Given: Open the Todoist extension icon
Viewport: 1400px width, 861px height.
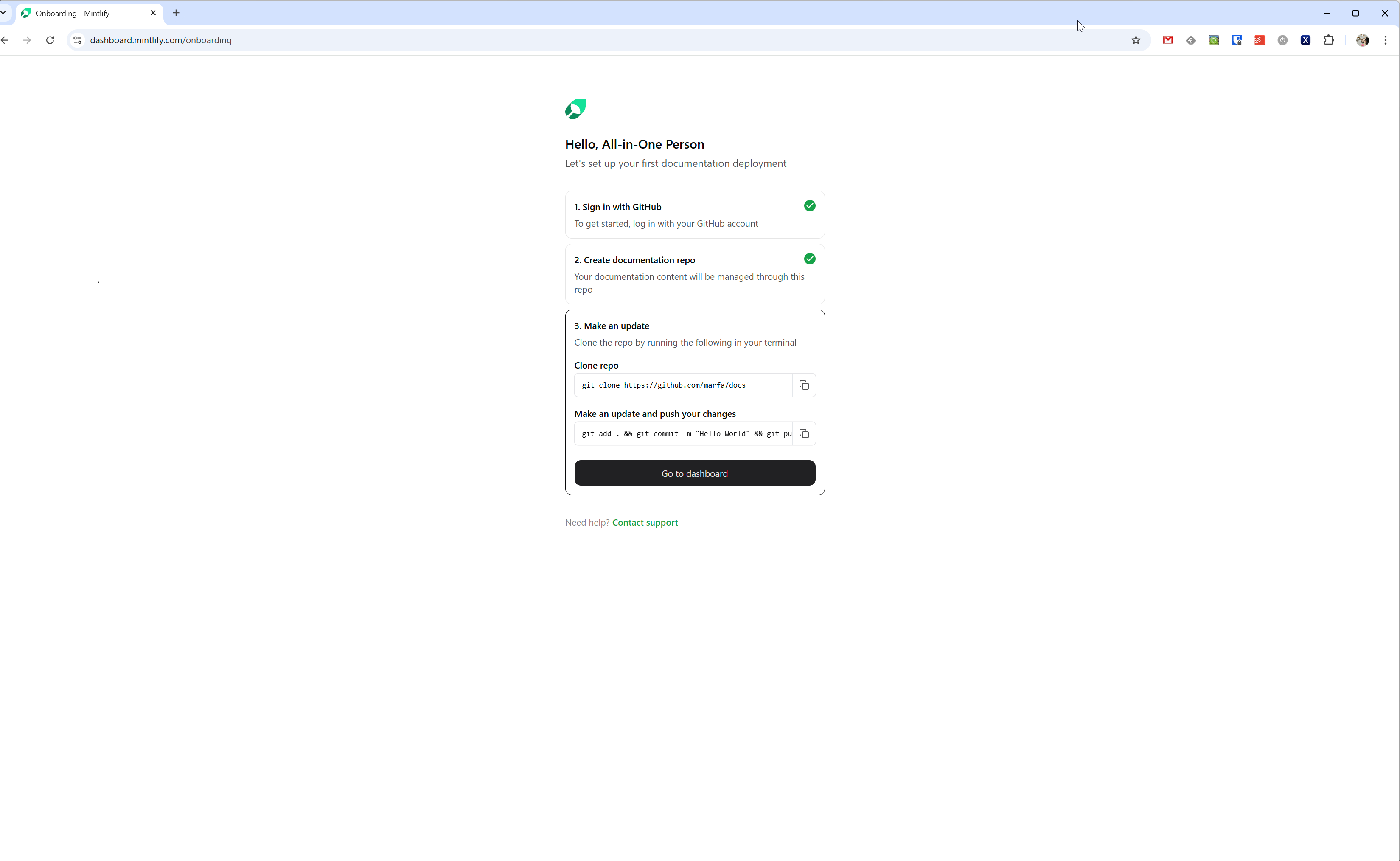Looking at the screenshot, I should point(1260,40).
